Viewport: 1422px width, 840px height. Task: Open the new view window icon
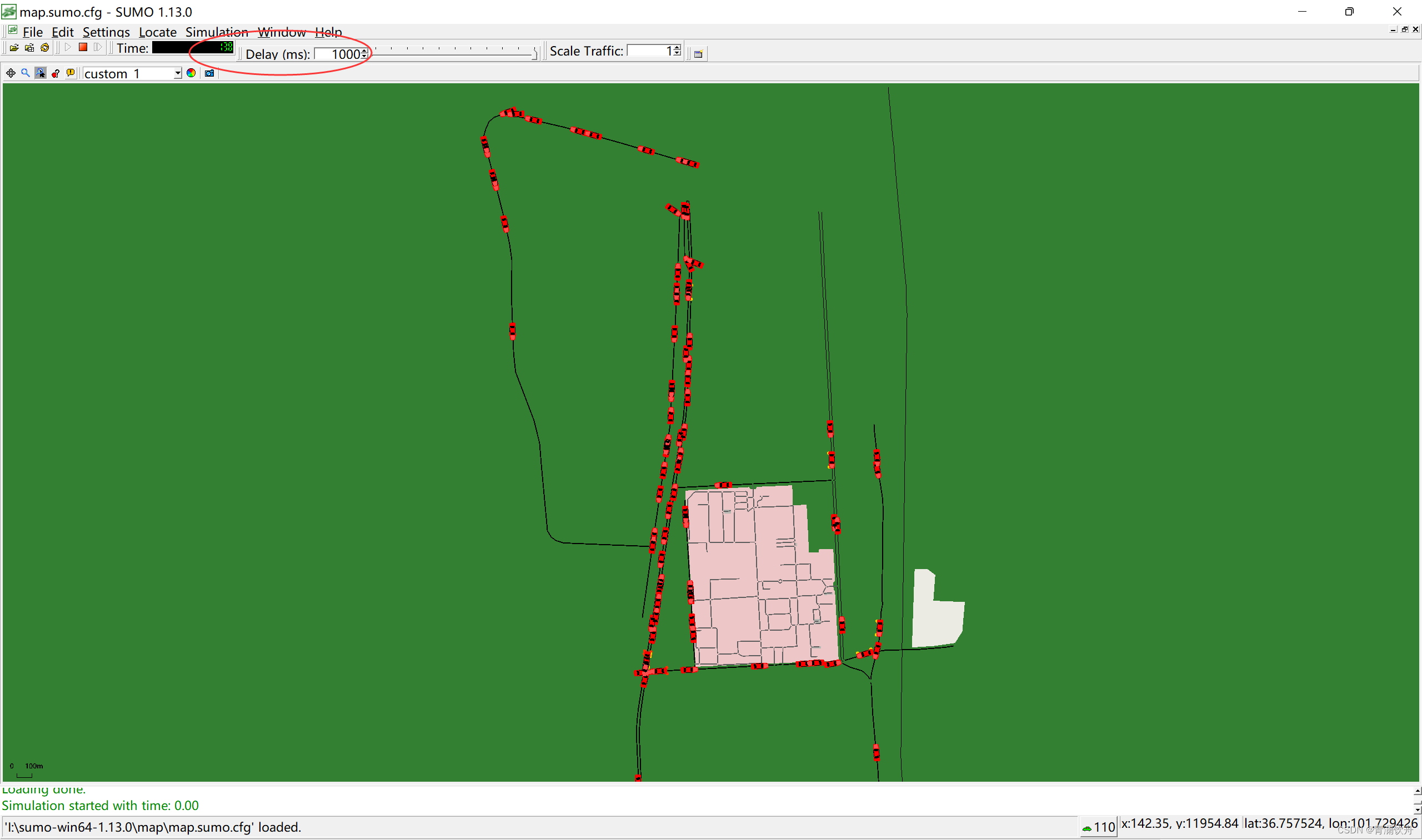(x=698, y=54)
